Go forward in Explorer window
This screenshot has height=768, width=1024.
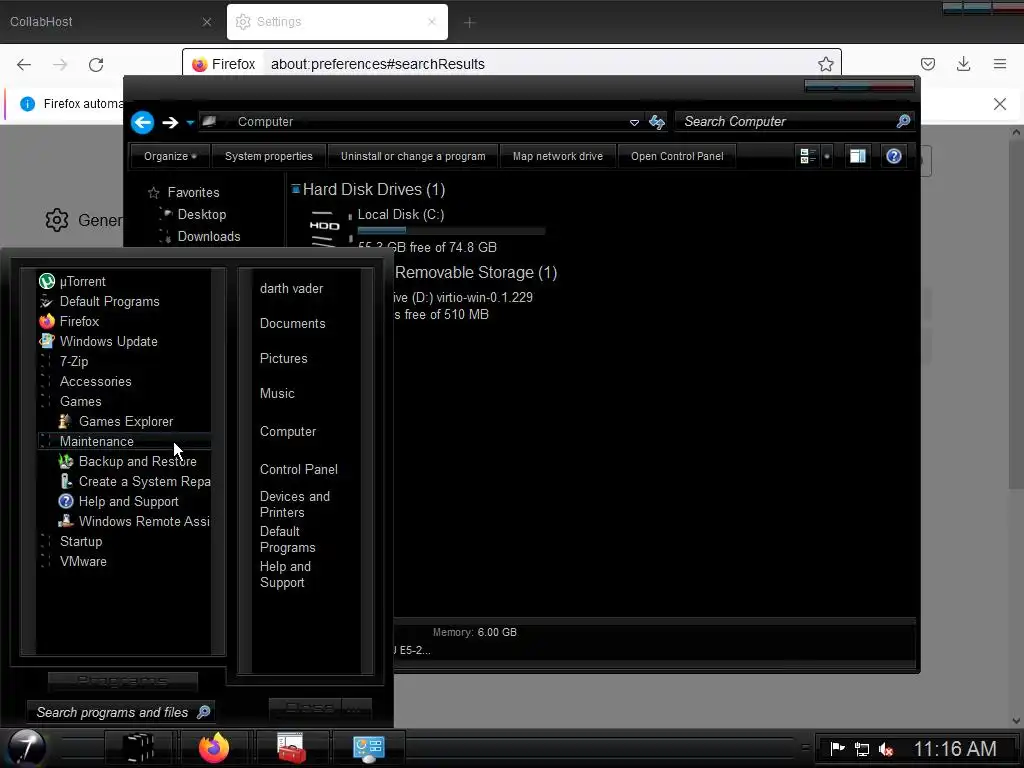point(170,122)
